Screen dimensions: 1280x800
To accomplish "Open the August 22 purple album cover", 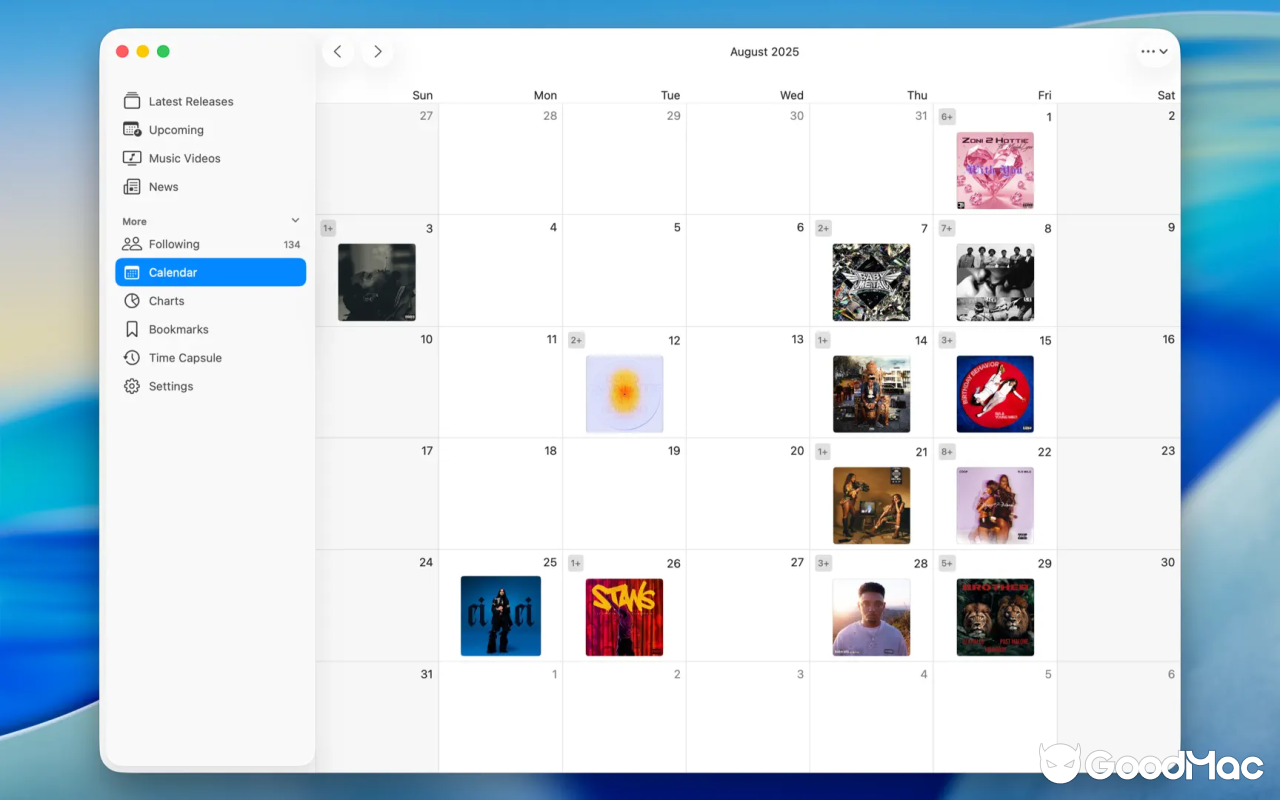I will (x=995, y=505).
